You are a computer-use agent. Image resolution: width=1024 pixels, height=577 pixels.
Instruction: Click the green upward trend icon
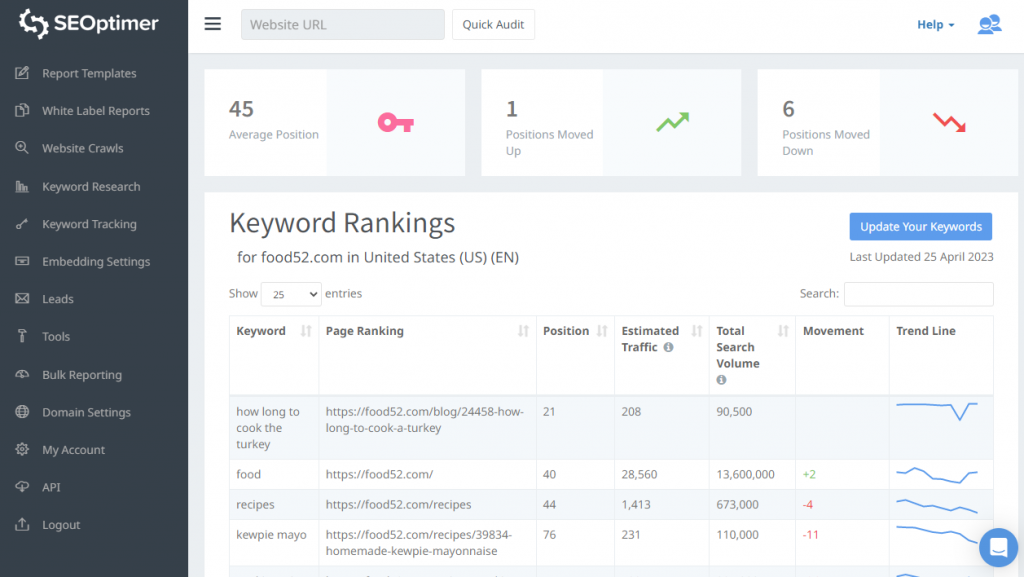click(x=672, y=122)
